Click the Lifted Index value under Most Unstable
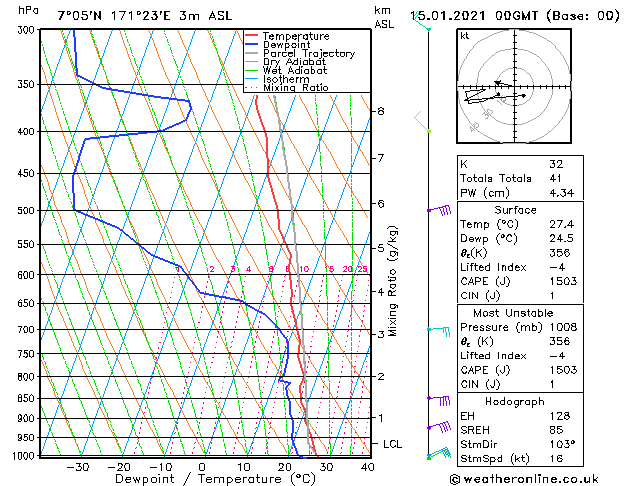 (x=557, y=356)
